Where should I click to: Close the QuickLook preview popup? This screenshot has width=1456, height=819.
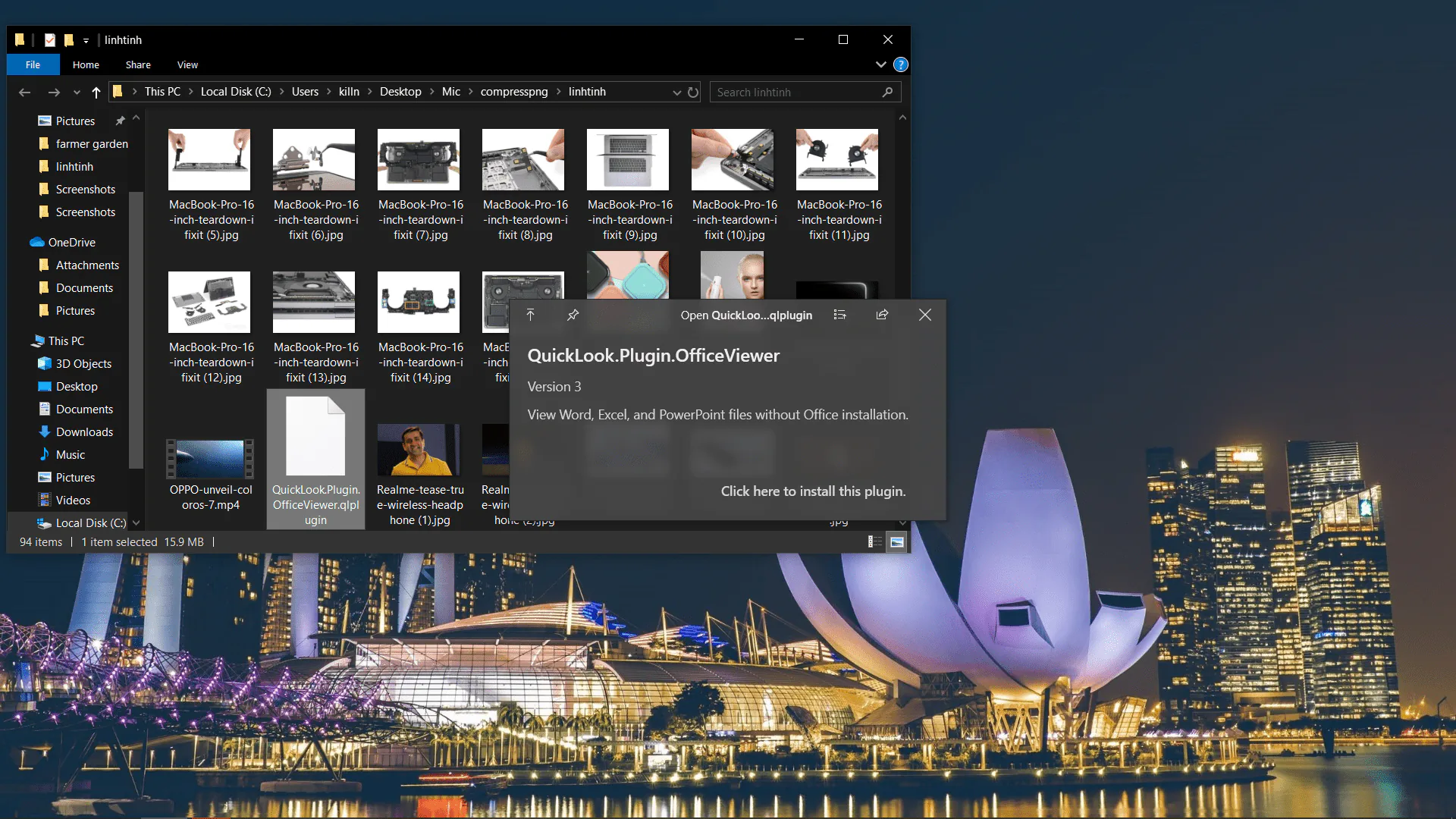(924, 315)
